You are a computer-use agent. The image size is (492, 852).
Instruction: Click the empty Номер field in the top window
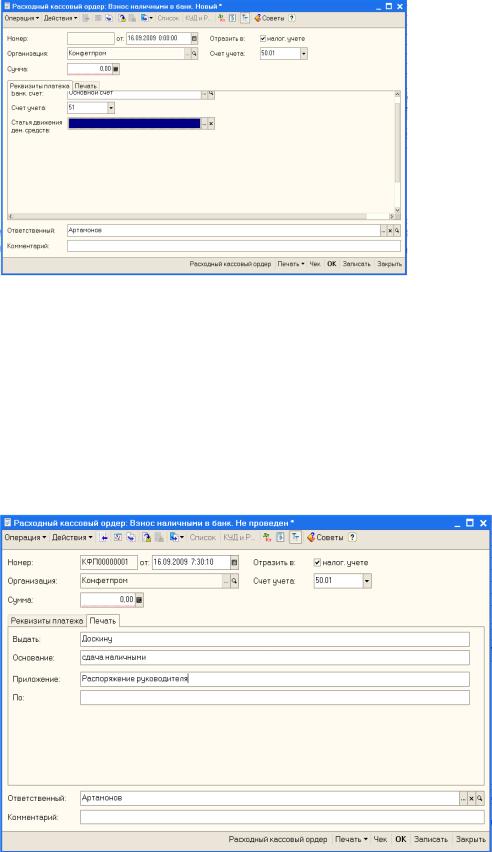pyautogui.click(x=91, y=39)
